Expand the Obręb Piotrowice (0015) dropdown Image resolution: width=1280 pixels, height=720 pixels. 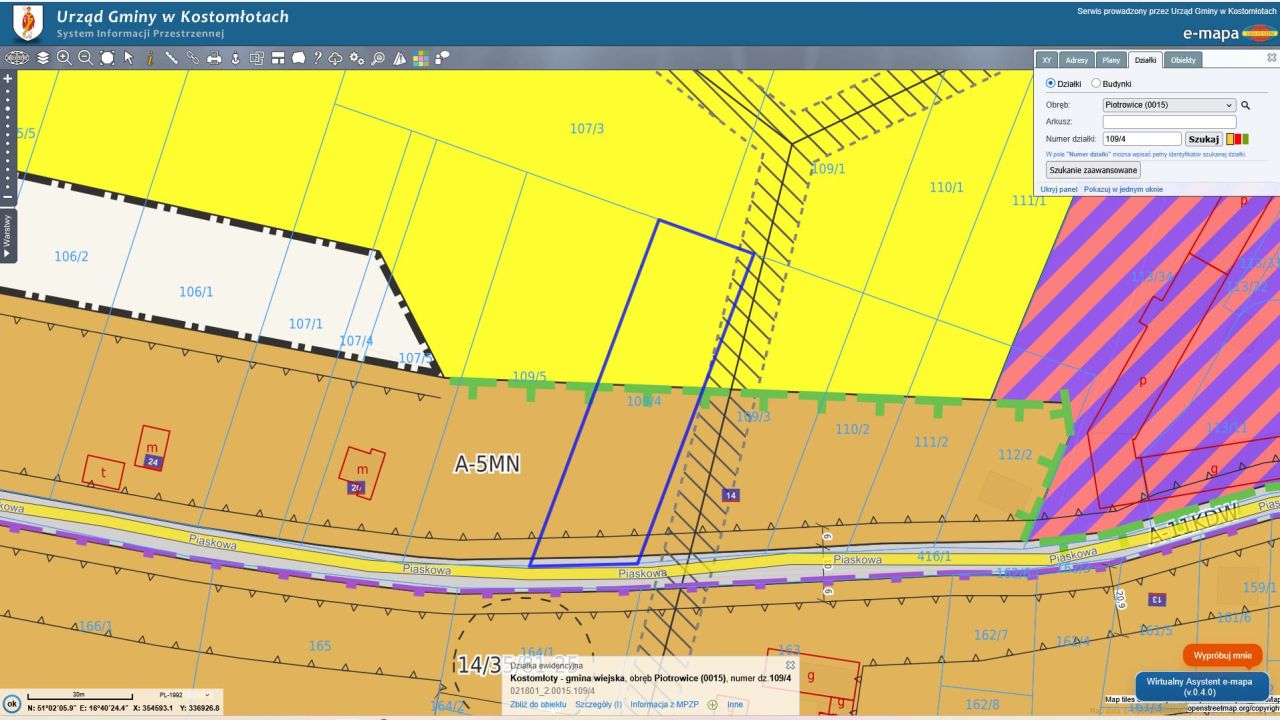click(x=1169, y=105)
